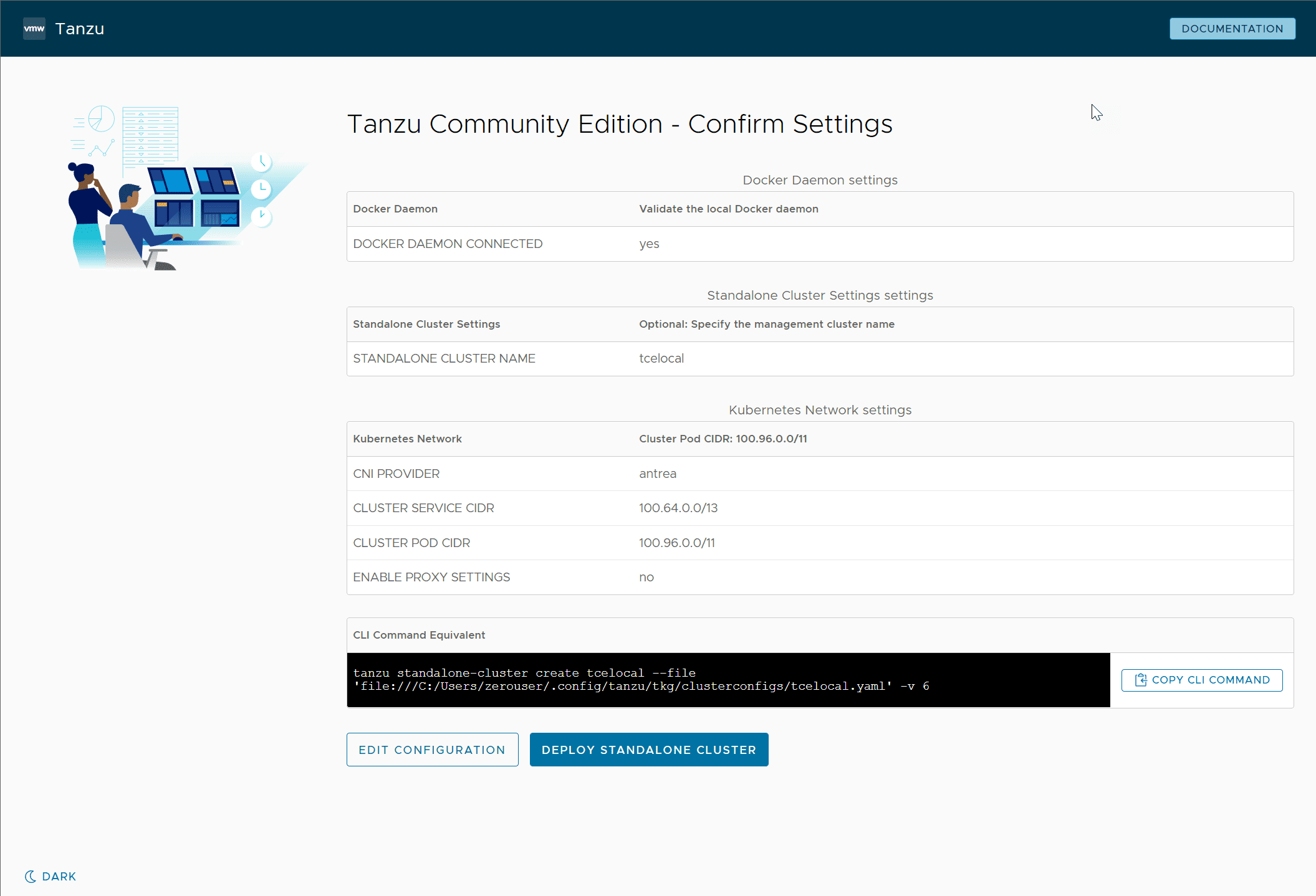Click the Enable Proxy Settings row
The width and height of the screenshot is (1316, 896).
pos(819,577)
